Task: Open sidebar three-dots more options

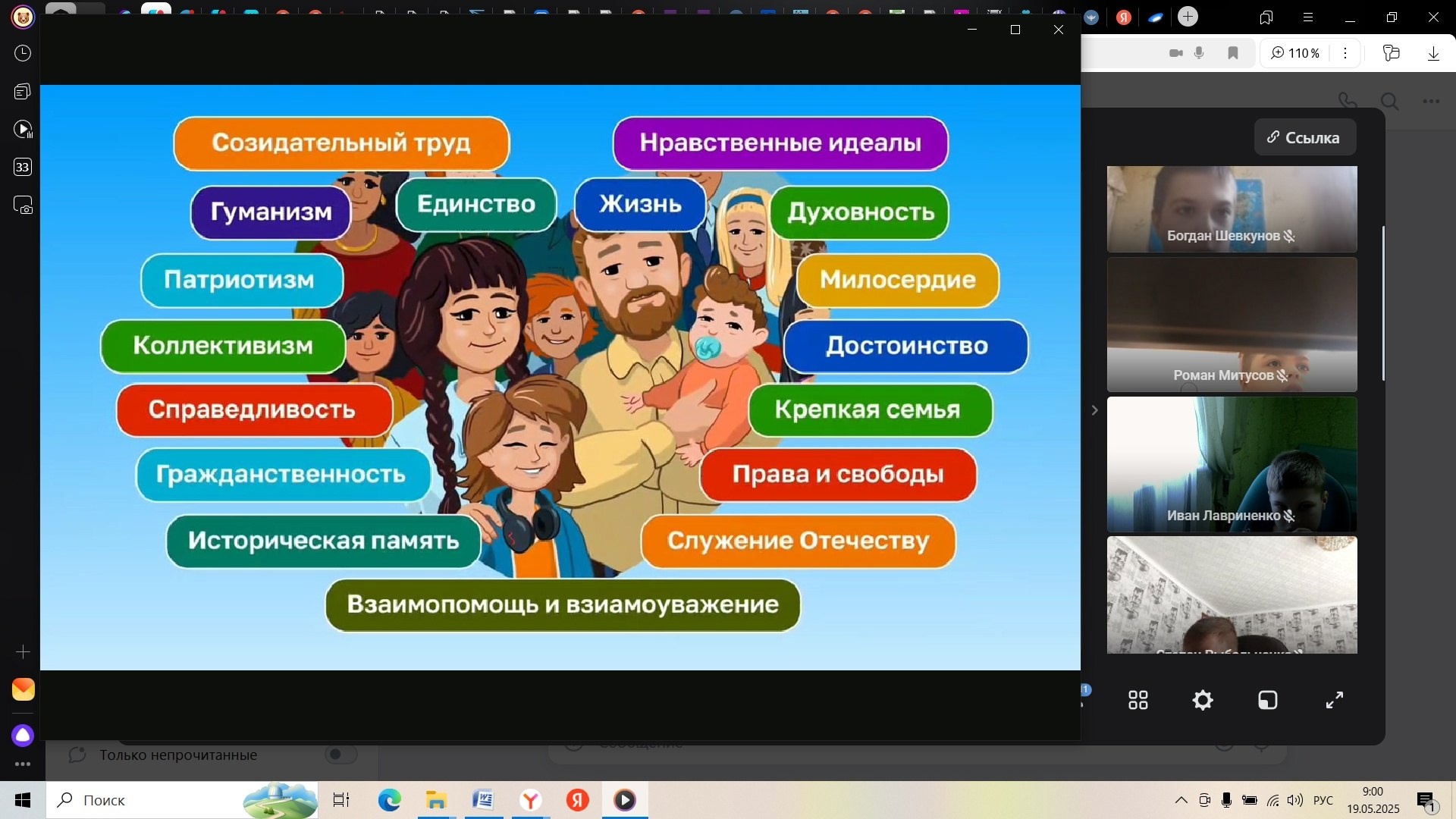Action: click(x=23, y=764)
